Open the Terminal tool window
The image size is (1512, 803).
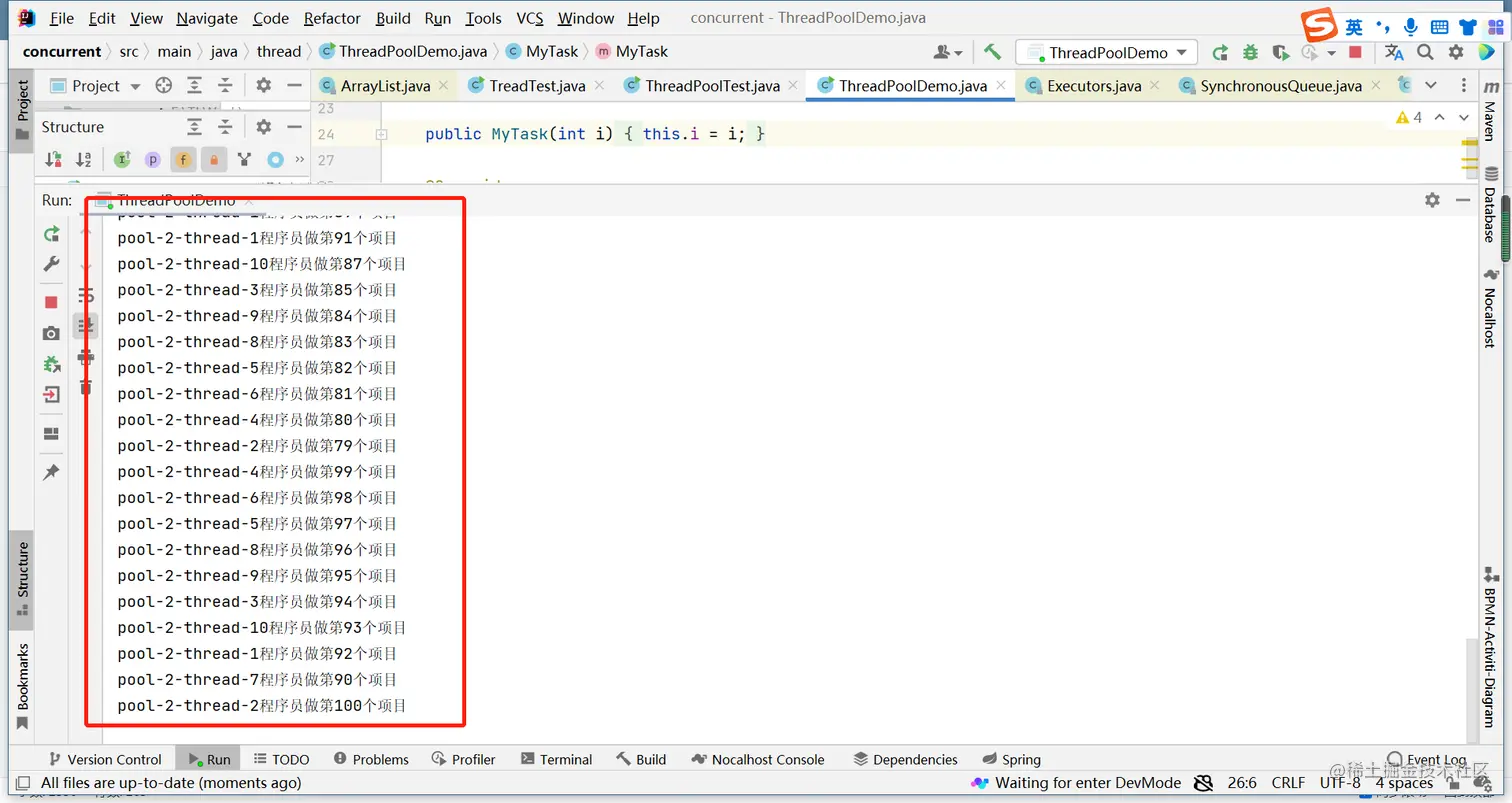[x=555, y=759]
